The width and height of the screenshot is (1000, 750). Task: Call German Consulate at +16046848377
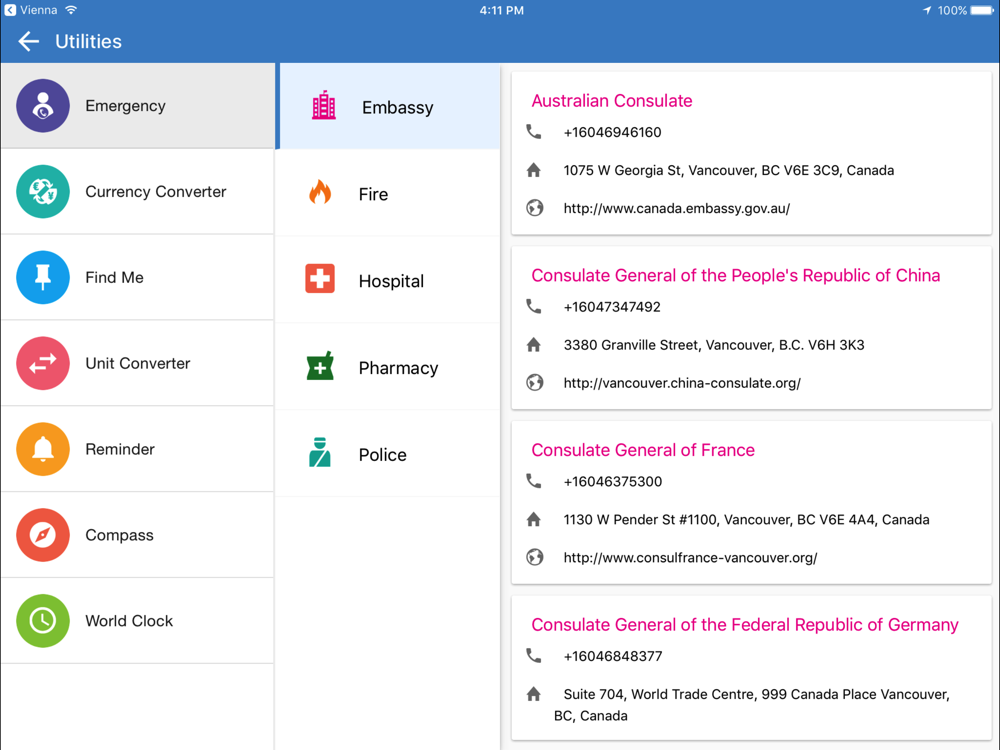click(x=613, y=656)
